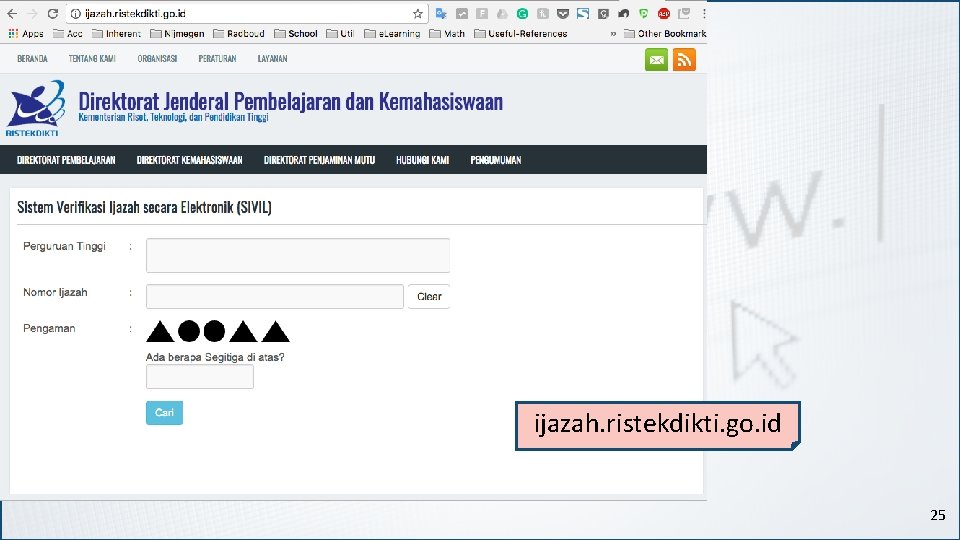Open the PERATURAN menu item
The image size is (960, 540).
(217, 59)
